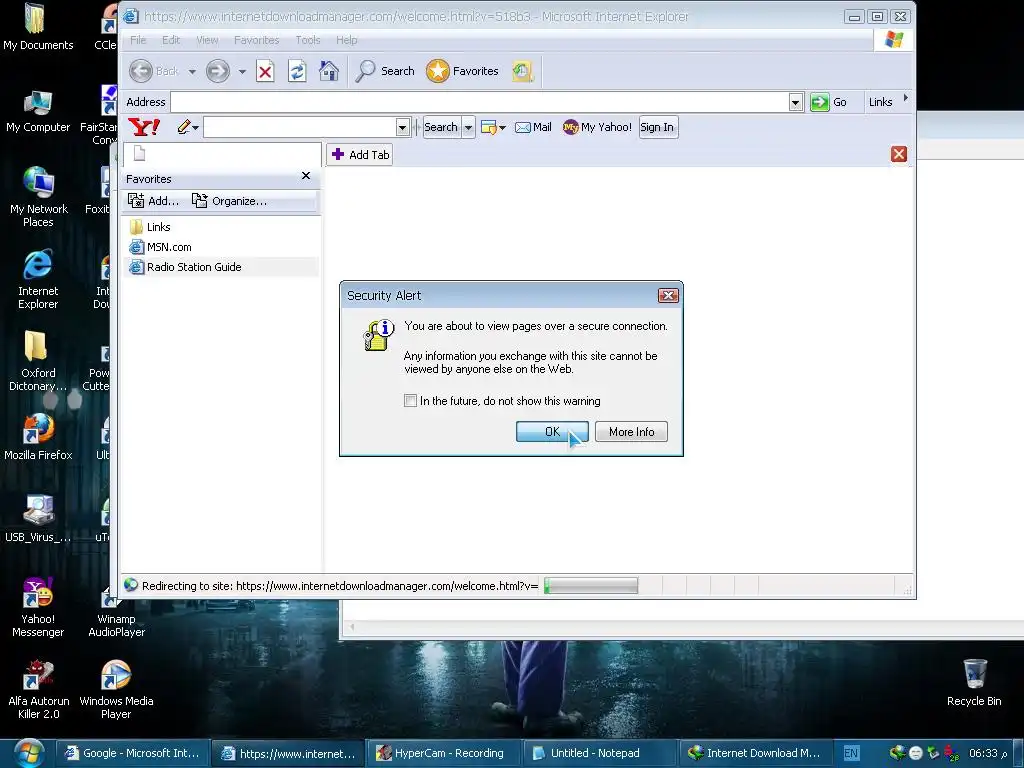
Task: Open Yahoo Search button dropdown arrow
Action: [x=468, y=127]
